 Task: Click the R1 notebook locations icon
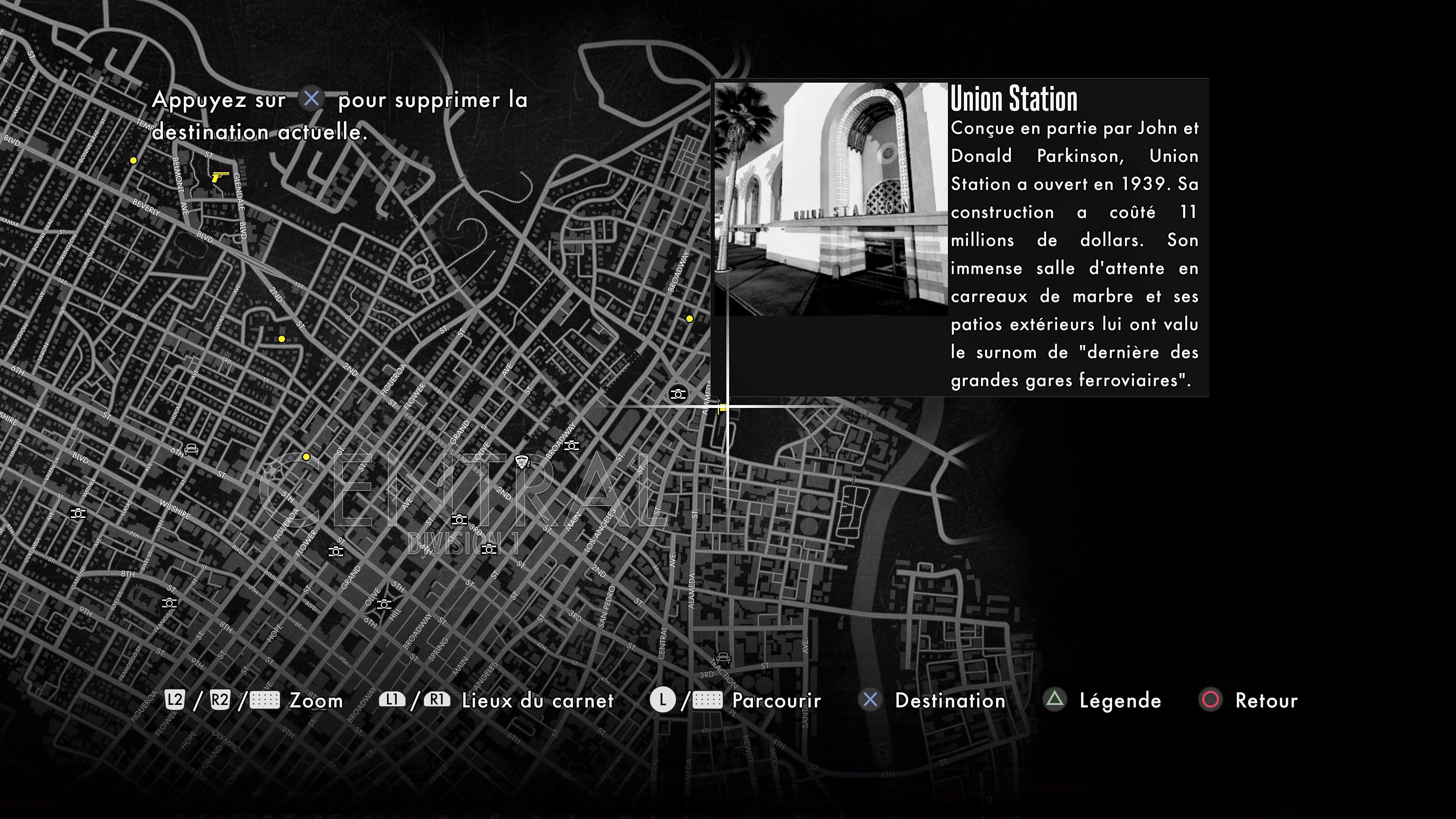point(437,700)
